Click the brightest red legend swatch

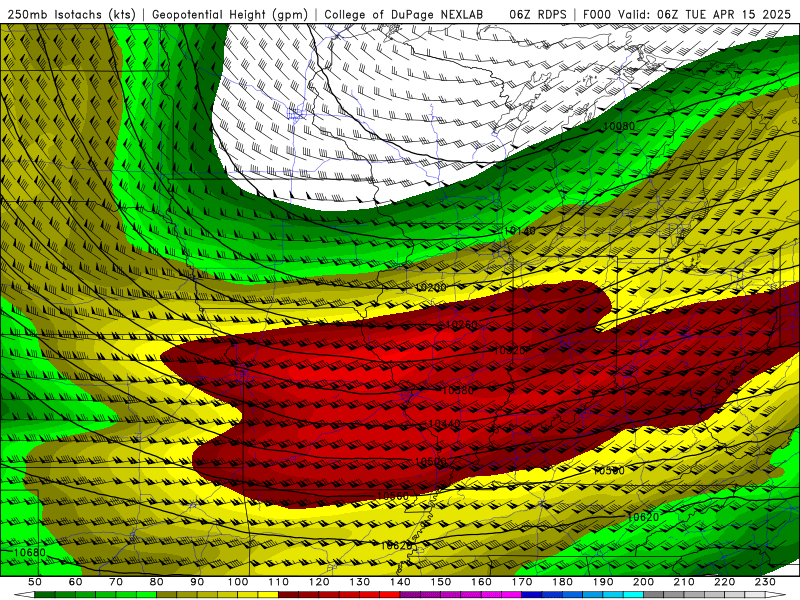[390, 594]
